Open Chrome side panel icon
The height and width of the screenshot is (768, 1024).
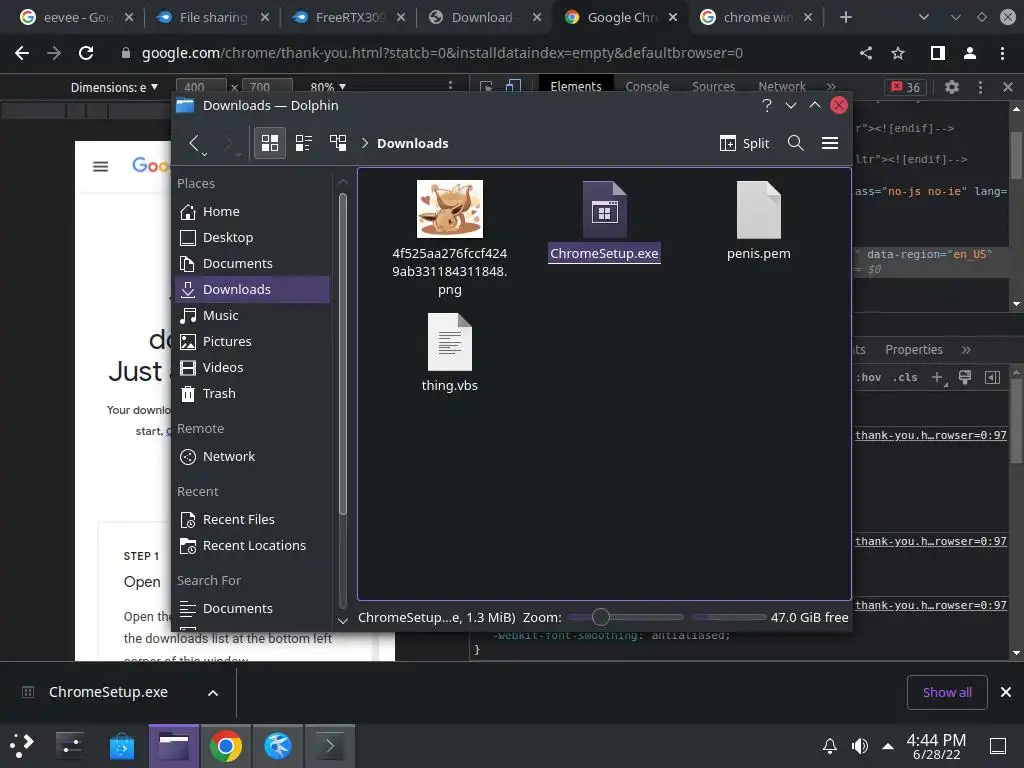click(938, 53)
